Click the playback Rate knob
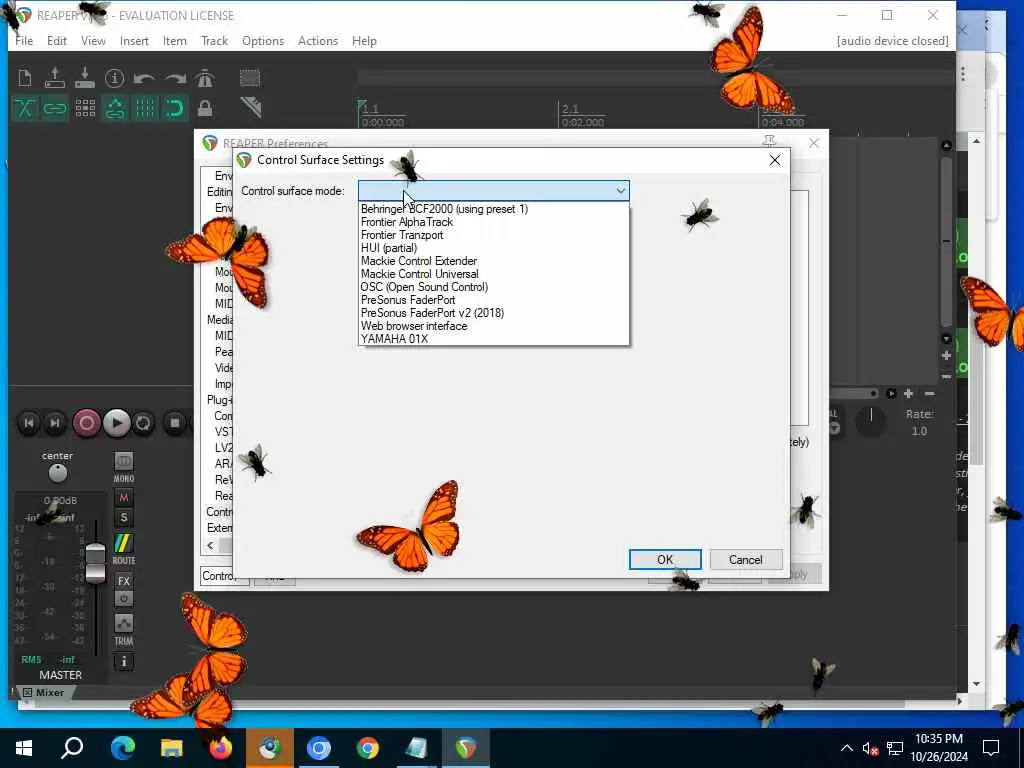Viewport: 1024px width, 768px height. pyautogui.click(x=871, y=422)
